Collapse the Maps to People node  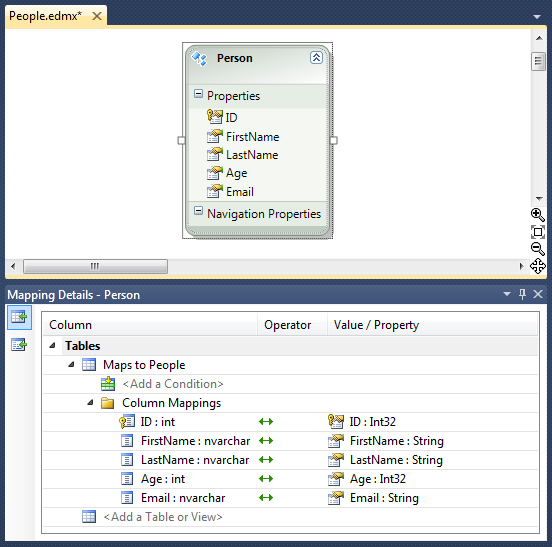[x=71, y=364]
